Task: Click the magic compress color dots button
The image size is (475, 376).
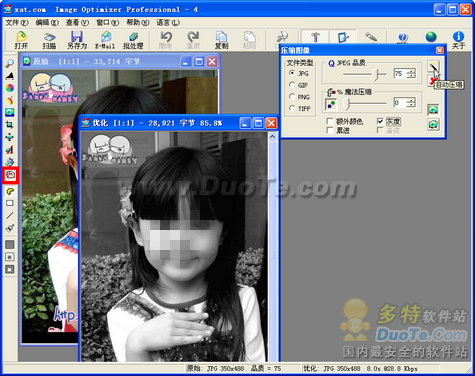Action: (331, 105)
